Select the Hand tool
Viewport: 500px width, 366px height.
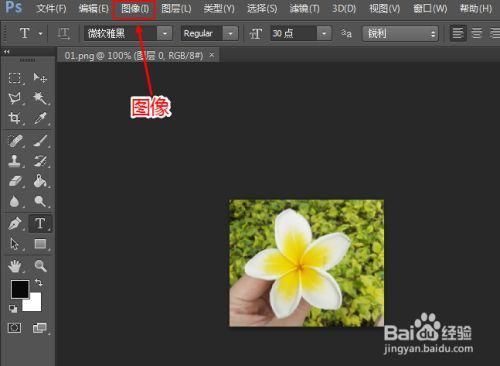coord(15,266)
